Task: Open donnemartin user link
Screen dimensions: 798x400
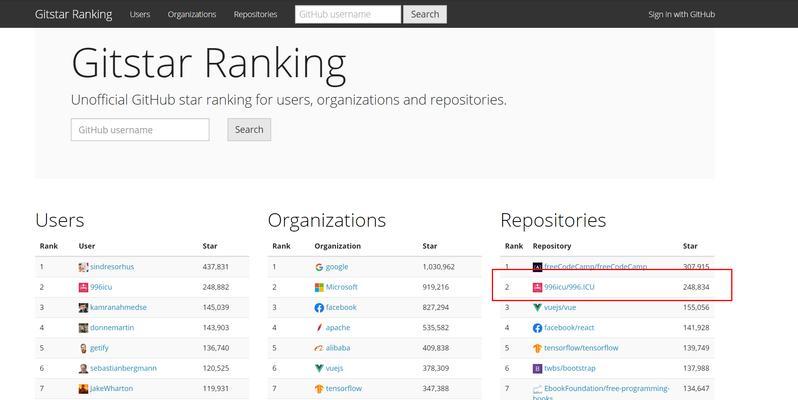Action: pyautogui.click(x=112, y=328)
